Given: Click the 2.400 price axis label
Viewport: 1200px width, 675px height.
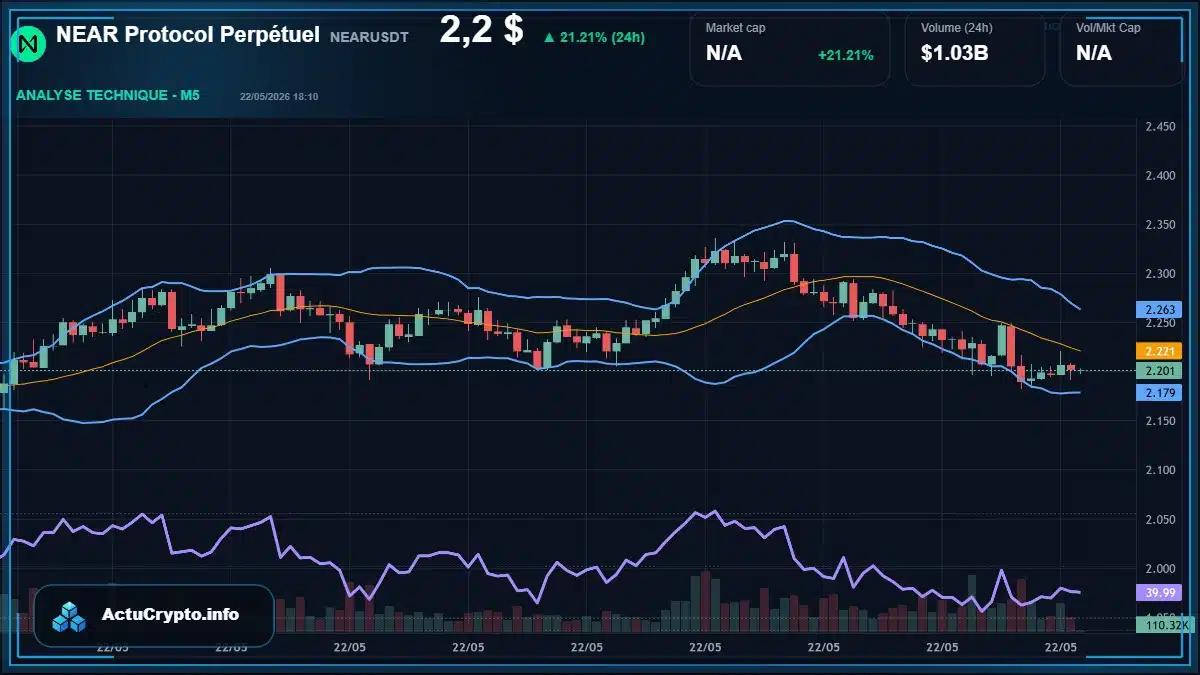Looking at the screenshot, I should [1160, 176].
